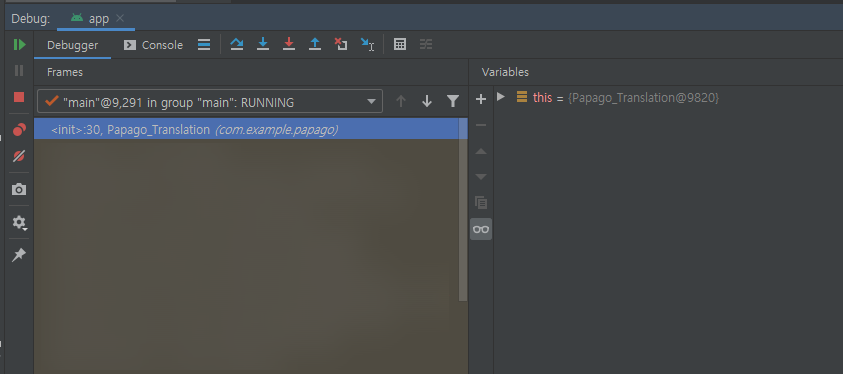843x374 pixels.
Task: Select the previous frame with the up arrow
Action: (x=401, y=101)
